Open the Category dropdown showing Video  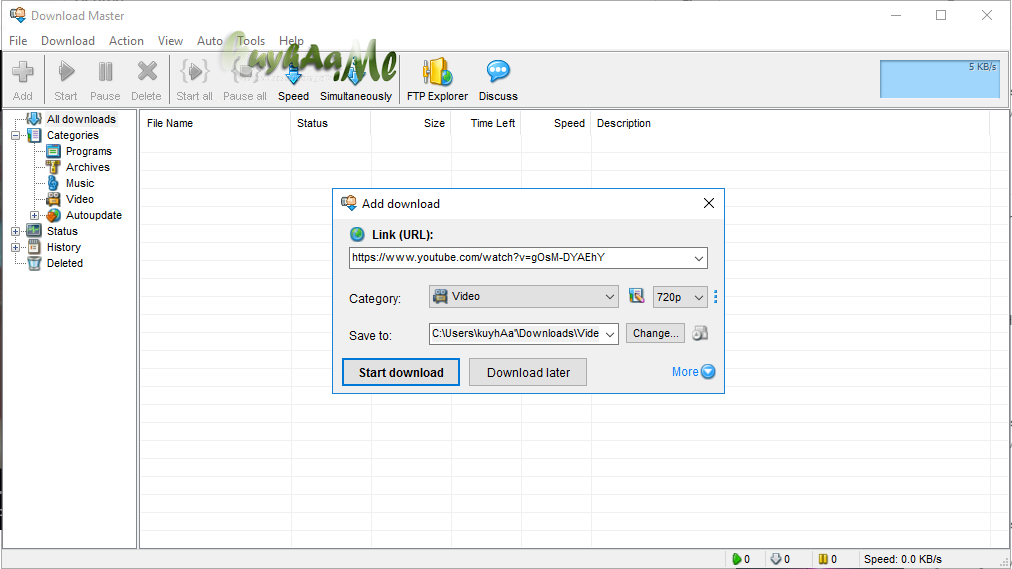tap(523, 297)
